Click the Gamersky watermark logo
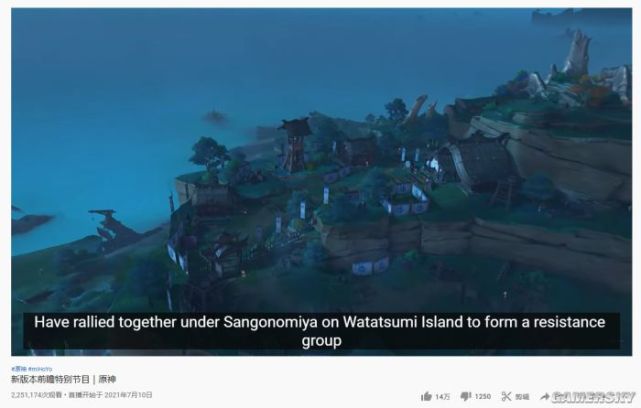The width and height of the screenshot is (641, 408). click(594, 397)
